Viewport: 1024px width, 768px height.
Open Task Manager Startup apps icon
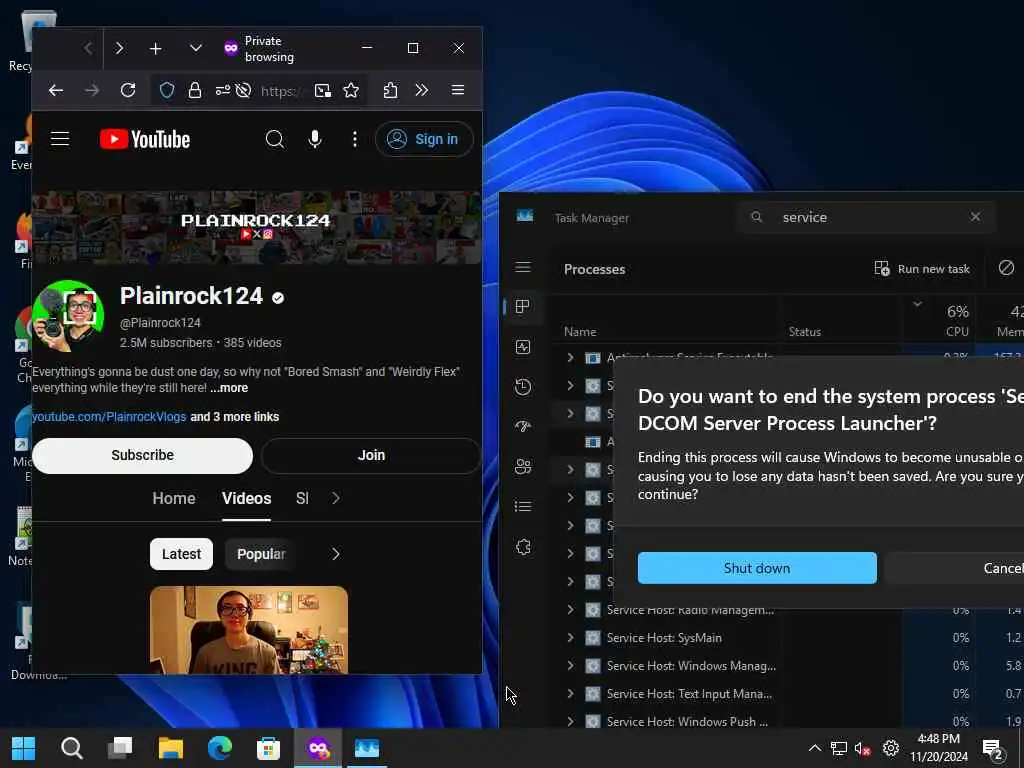pos(522,426)
